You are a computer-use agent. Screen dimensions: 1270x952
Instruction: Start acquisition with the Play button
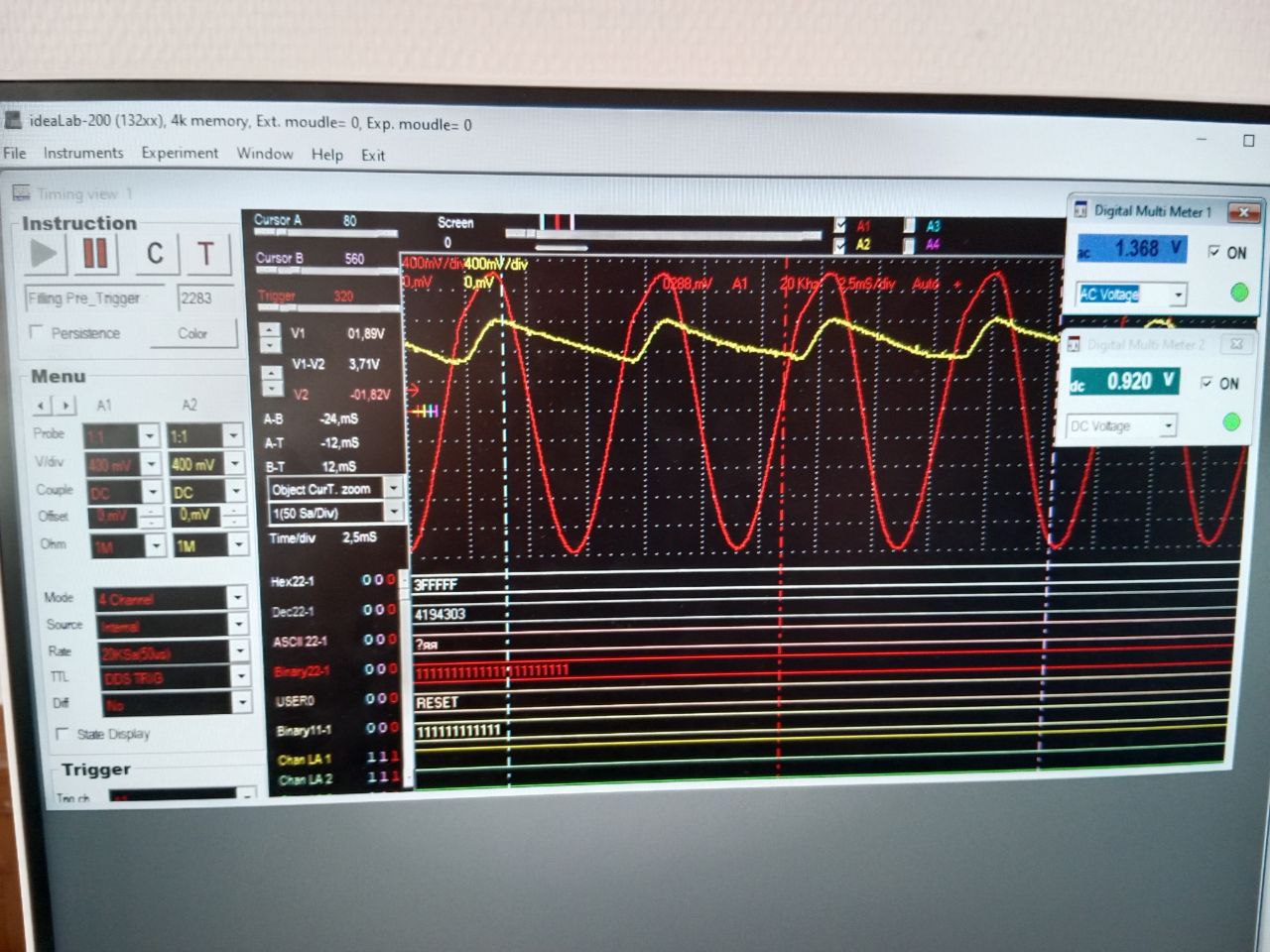pyautogui.click(x=44, y=254)
